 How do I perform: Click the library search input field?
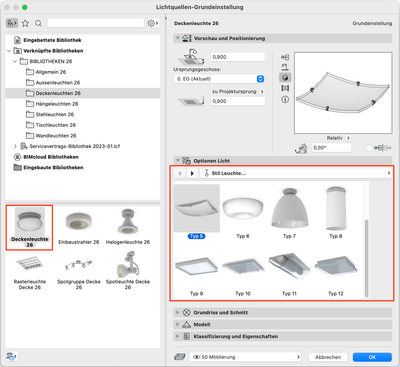tap(96, 23)
